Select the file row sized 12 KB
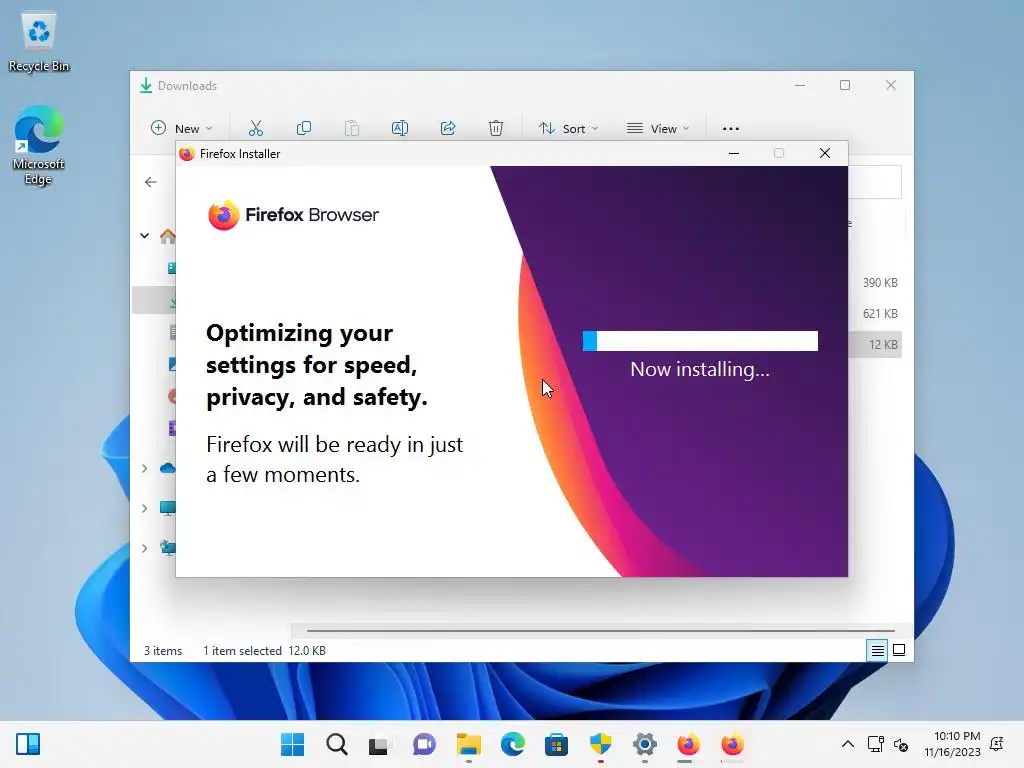 [875, 344]
